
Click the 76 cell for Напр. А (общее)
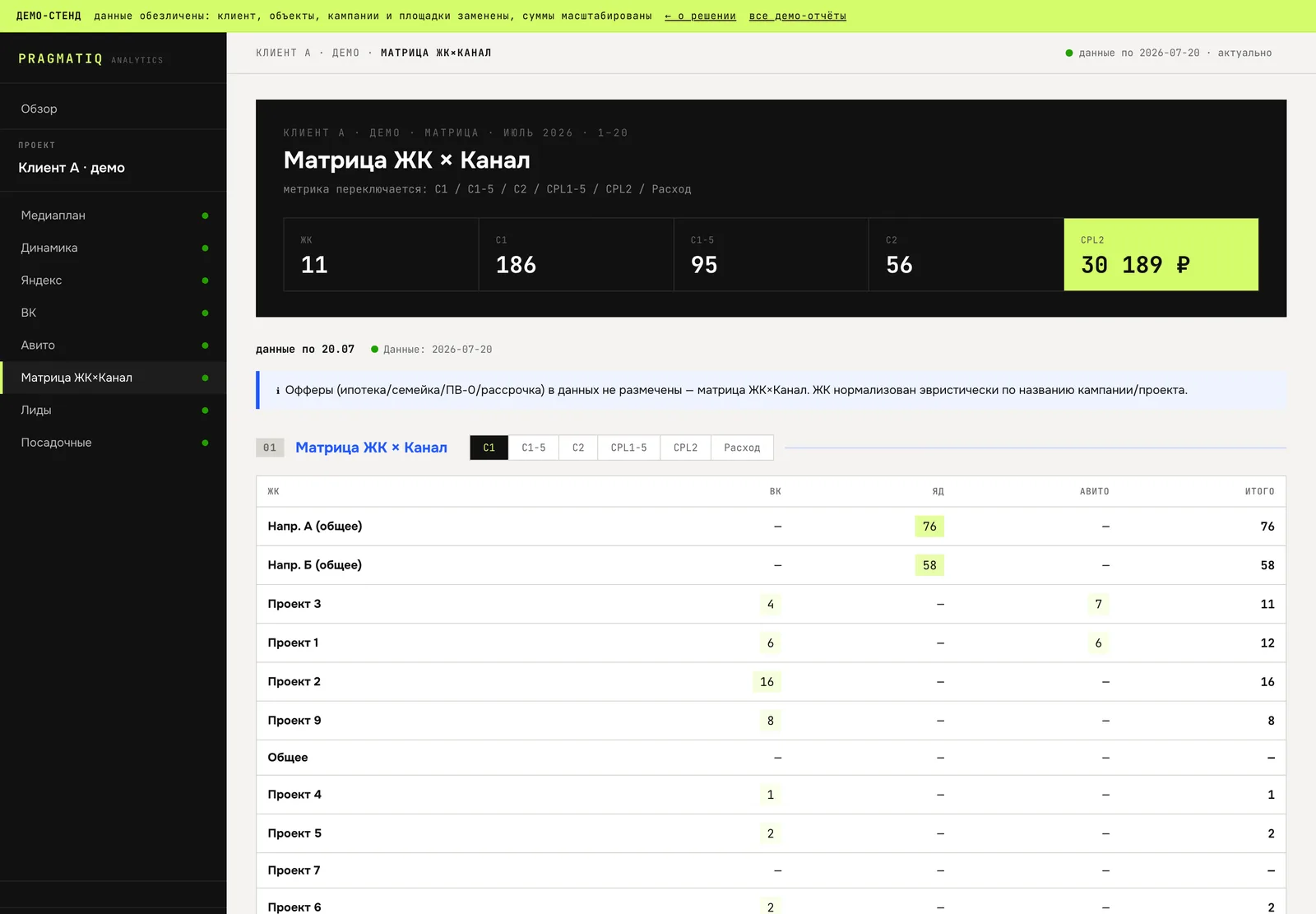(x=929, y=527)
